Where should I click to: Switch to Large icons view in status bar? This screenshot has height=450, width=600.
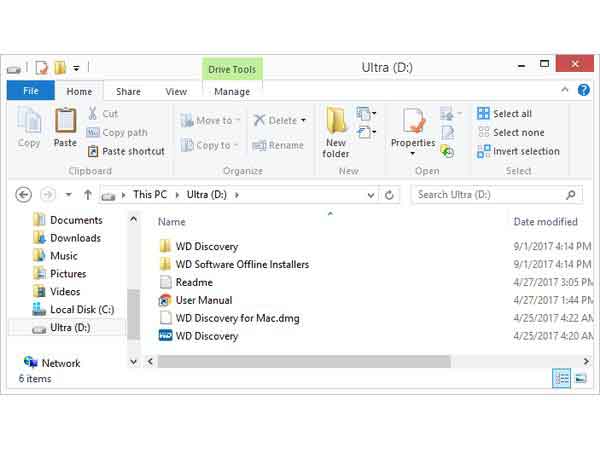(580, 378)
